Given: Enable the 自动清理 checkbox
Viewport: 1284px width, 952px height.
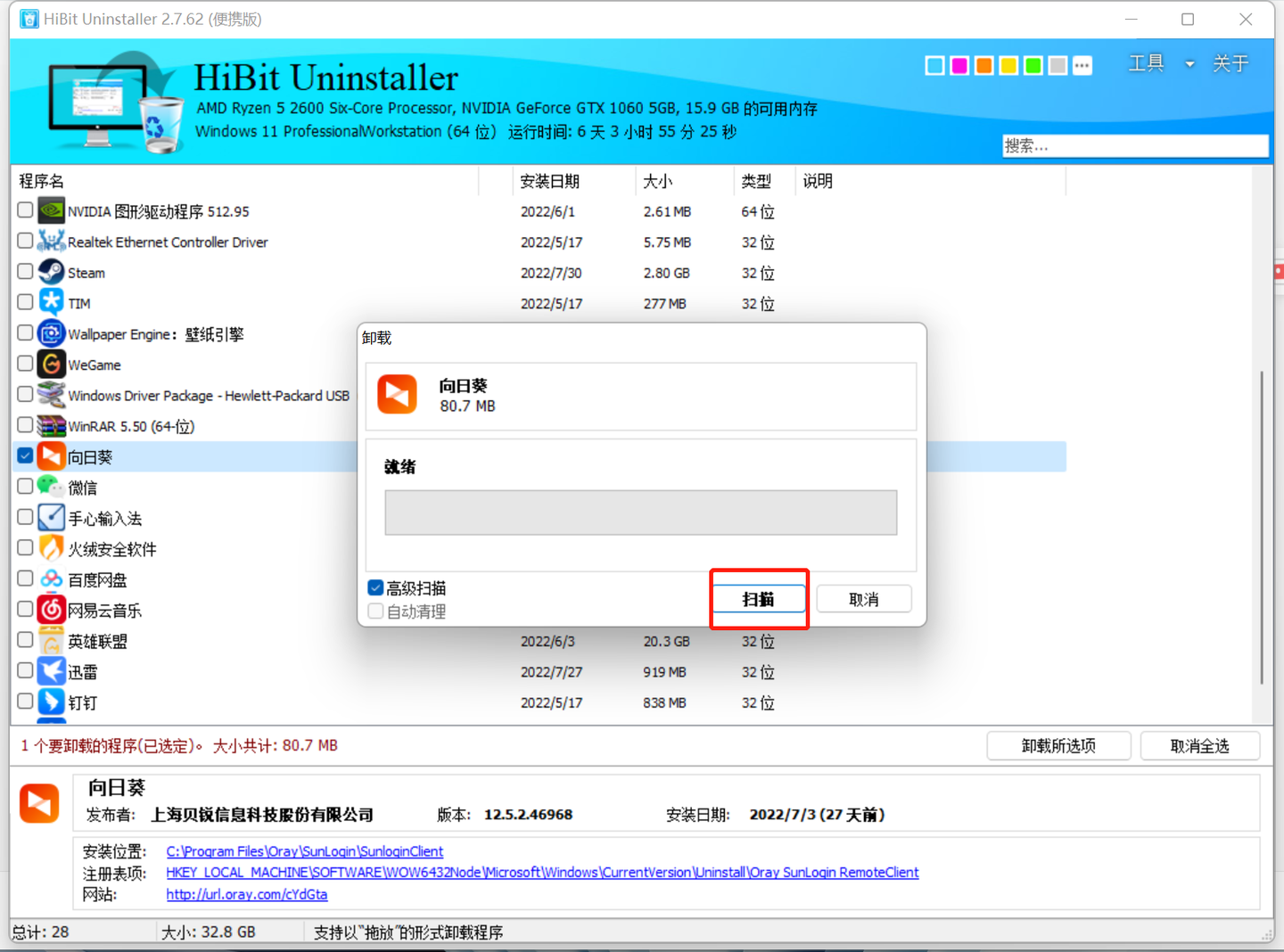Looking at the screenshot, I should pos(375,611).
